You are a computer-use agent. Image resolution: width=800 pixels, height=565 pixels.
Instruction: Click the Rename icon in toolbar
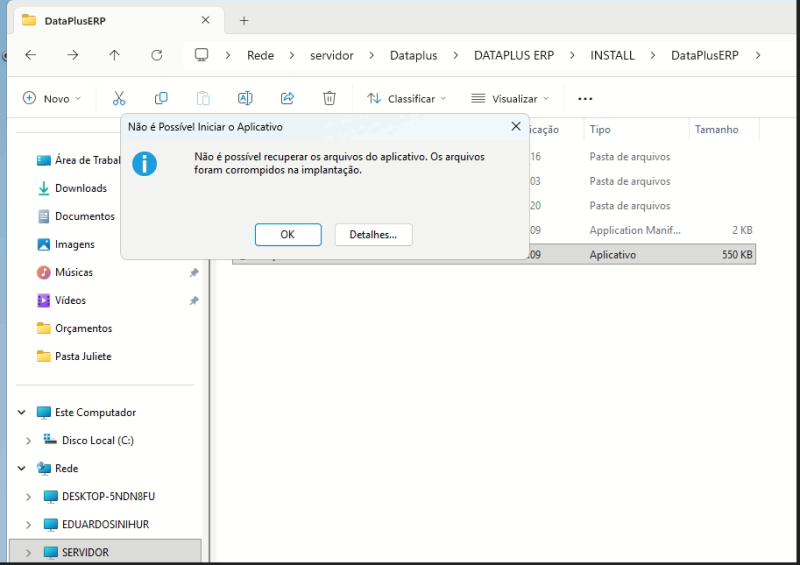[245, 98]
